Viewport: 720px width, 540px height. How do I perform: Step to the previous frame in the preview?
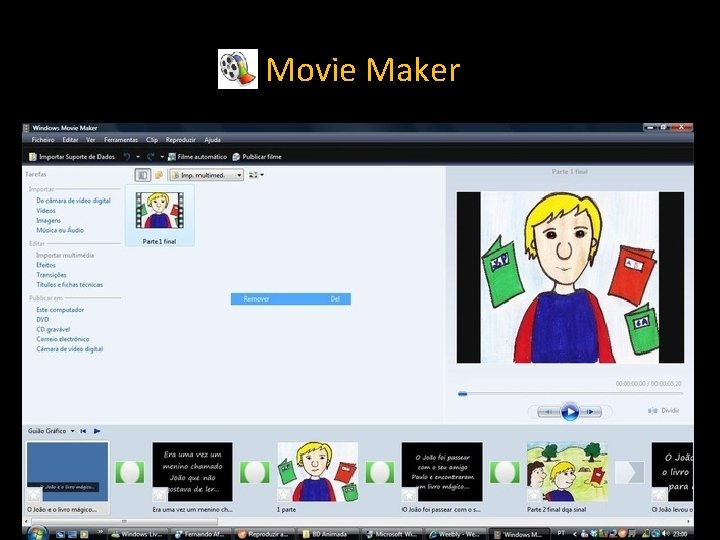click(549, 412)
